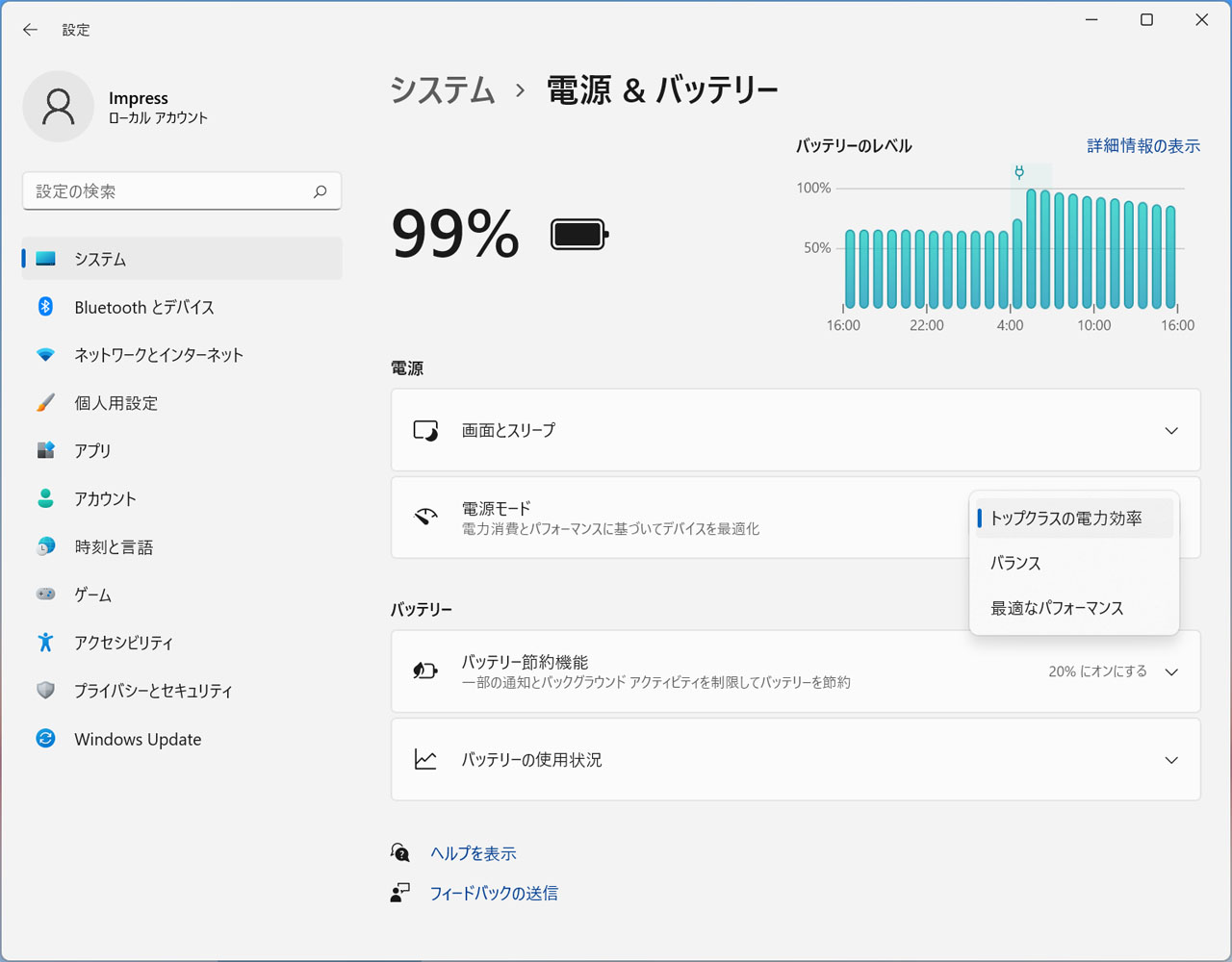Choose トップクラスの電力効率 power mode
Screen dimensions: 1232x962
click(1061, 518)
